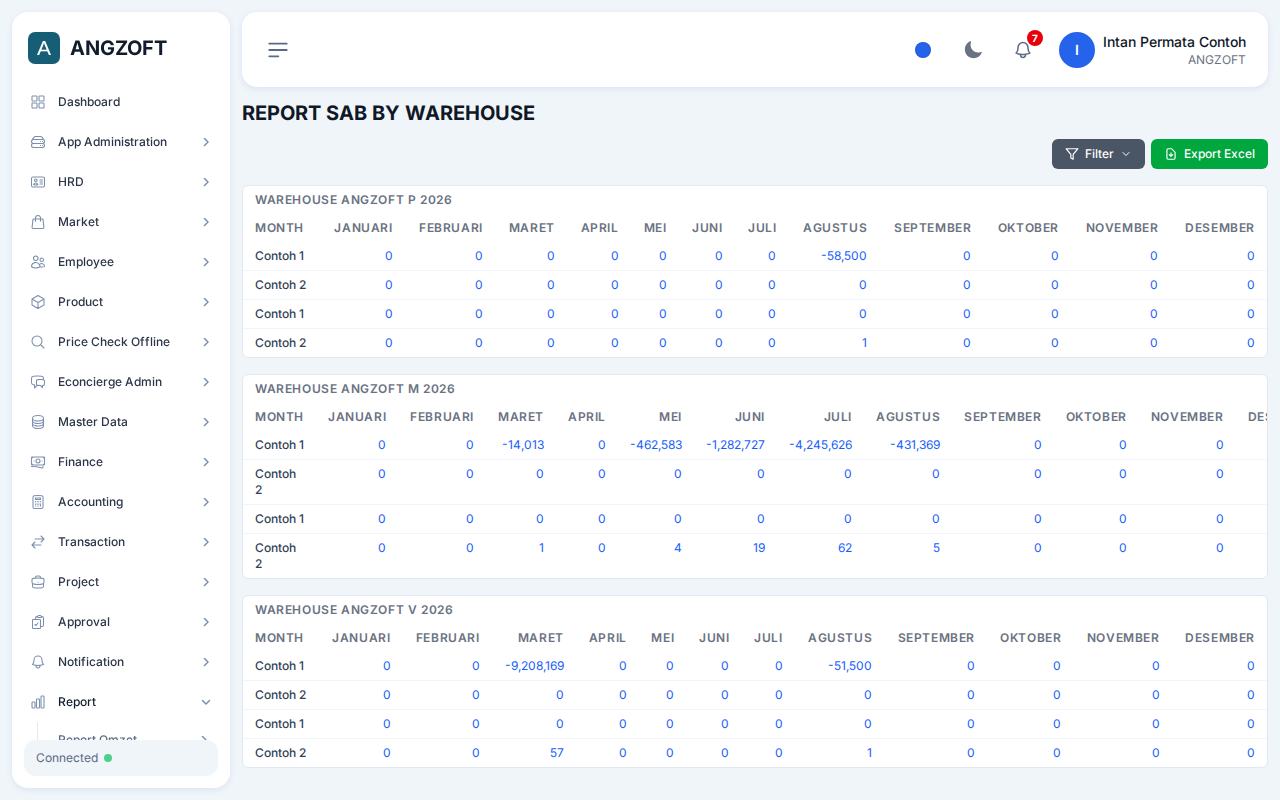1280x800 pixels.
Task: Click the Approval clipboard icon
Action: (x=38, y=622)
